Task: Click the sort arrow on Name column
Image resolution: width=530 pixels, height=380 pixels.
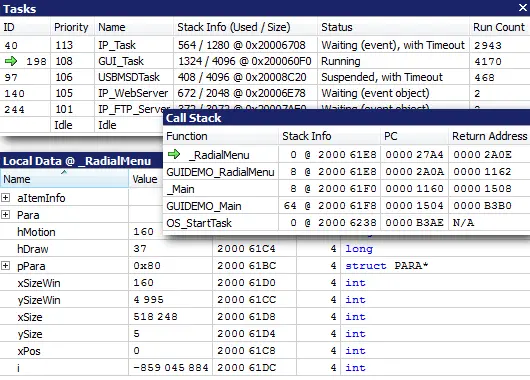Action: pos(64,172)
